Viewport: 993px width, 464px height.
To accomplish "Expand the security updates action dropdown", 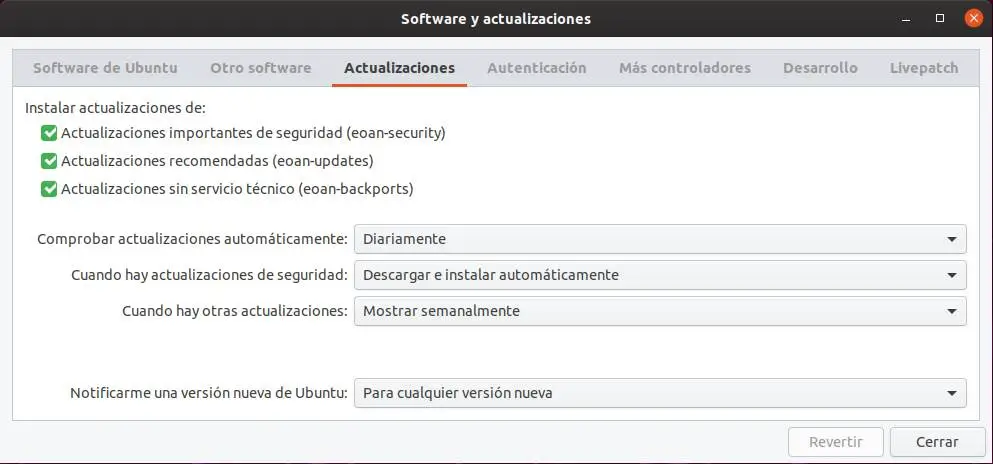I will click(660, 275).
